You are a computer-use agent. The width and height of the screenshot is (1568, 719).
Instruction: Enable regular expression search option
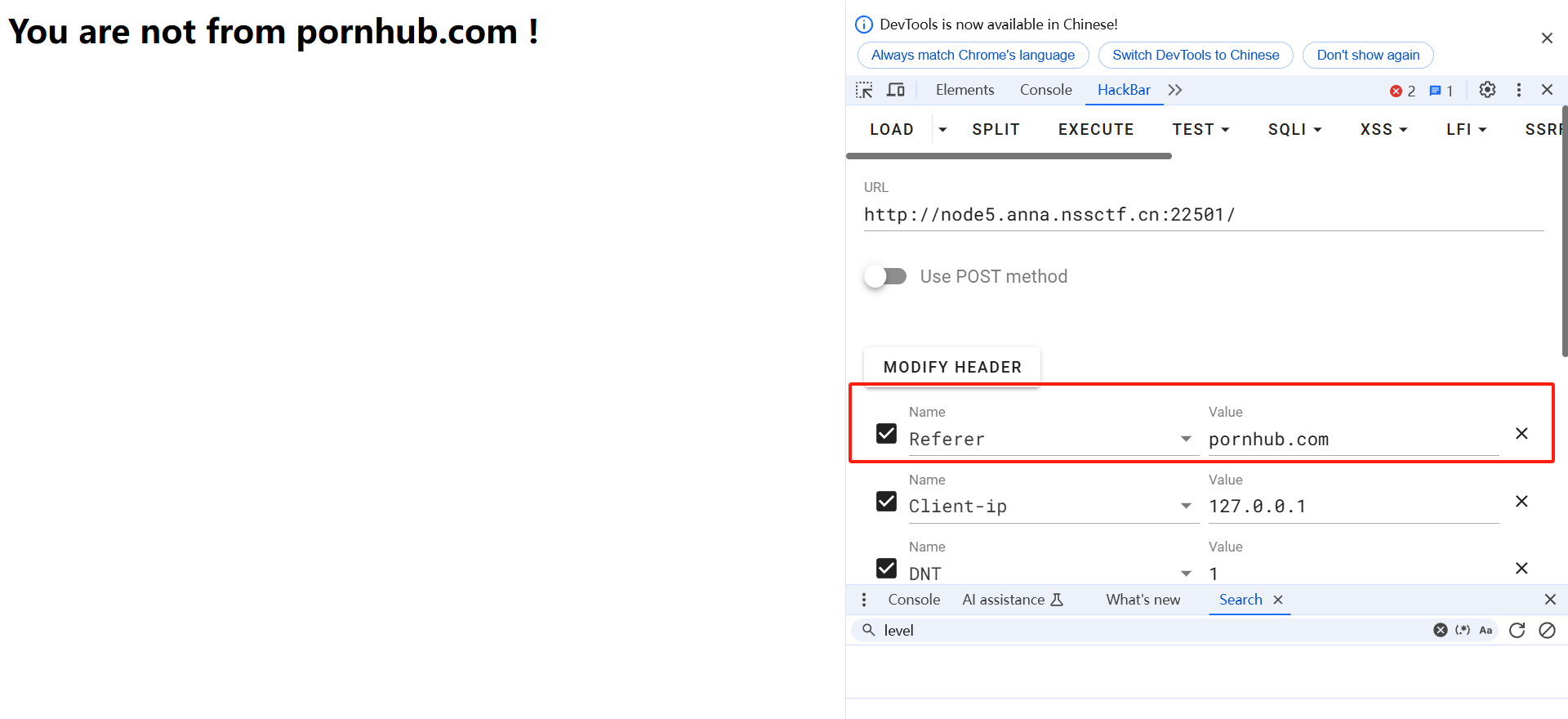pos(1463,630)
